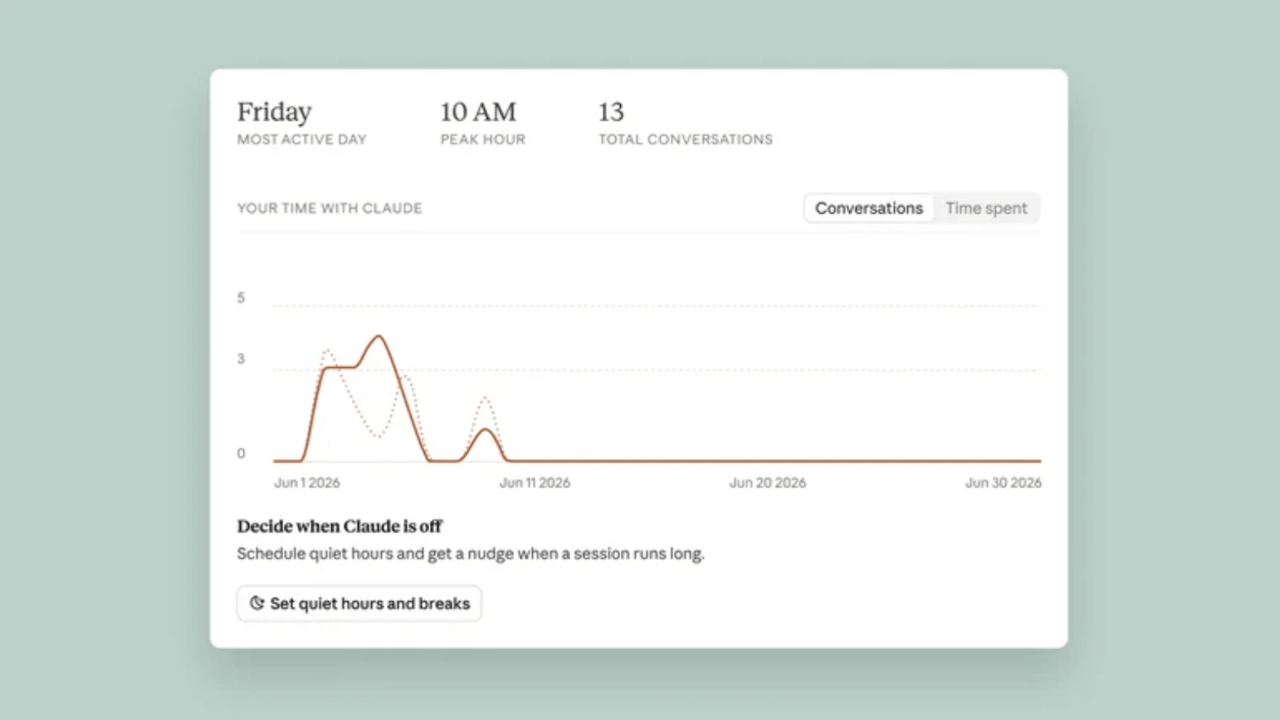Viewport: 1280px width, 720px height.
Task: Click the 'MOST ACTIVE DAY' label
Action: pyautogui.click(x=302, y=140)
